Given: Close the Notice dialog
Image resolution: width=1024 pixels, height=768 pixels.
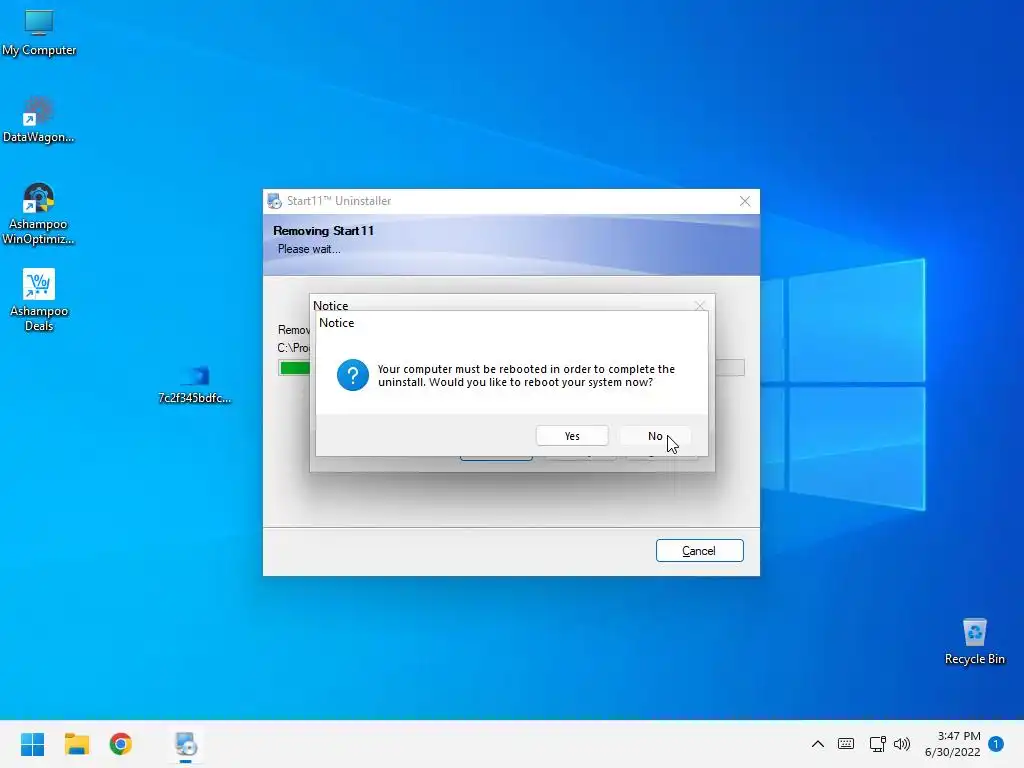Looking at the screenshot, I should click(x=700, y=306).
